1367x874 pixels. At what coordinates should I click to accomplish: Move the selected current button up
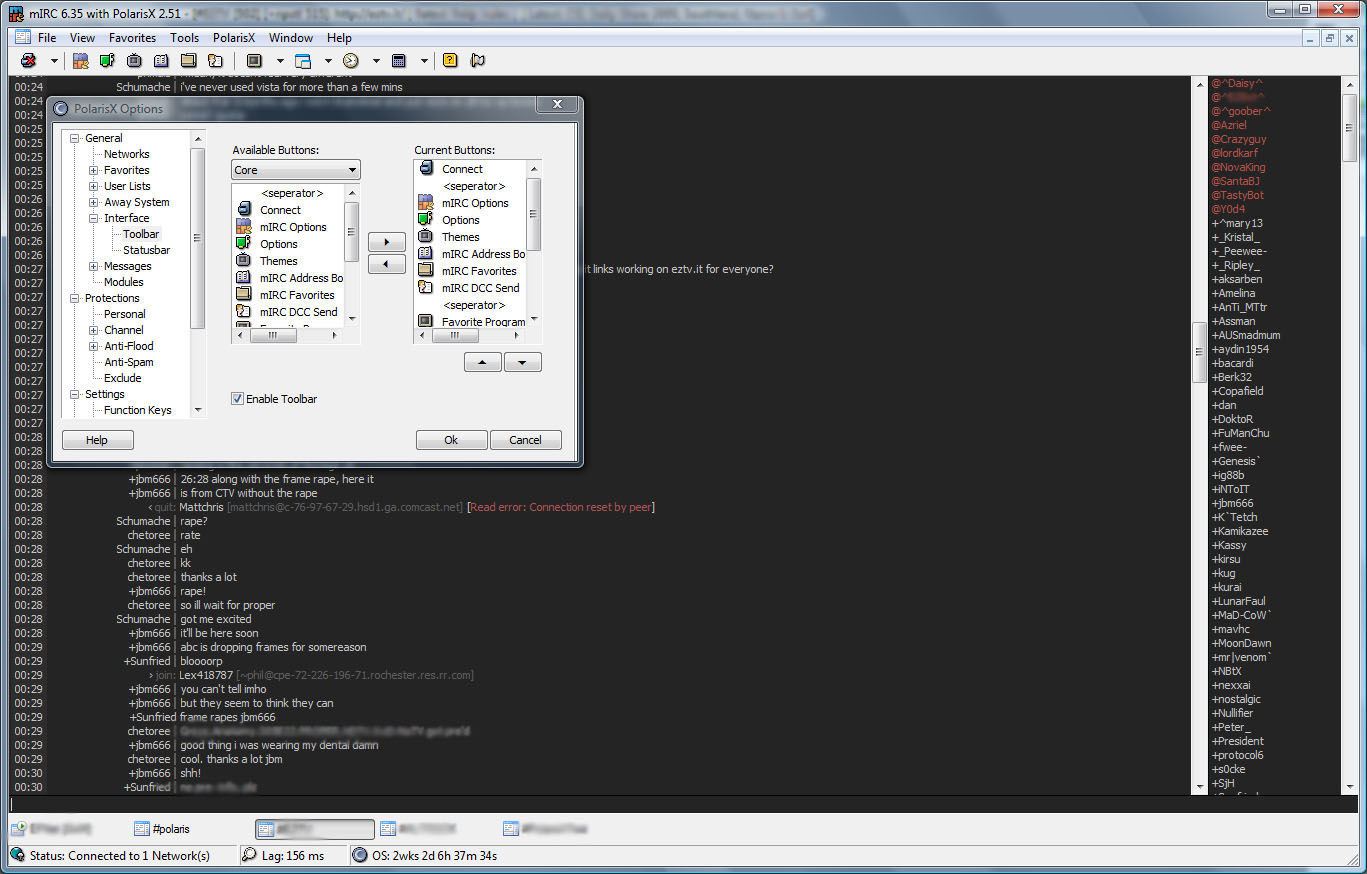483,362
